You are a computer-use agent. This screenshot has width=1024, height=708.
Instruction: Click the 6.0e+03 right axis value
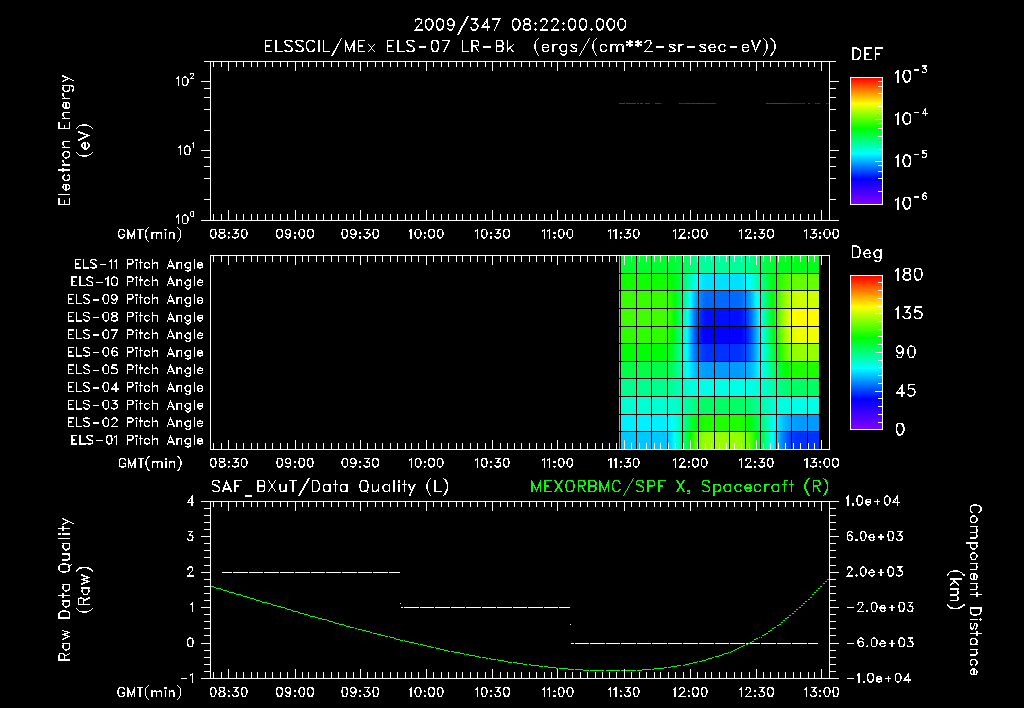point(874,536)
